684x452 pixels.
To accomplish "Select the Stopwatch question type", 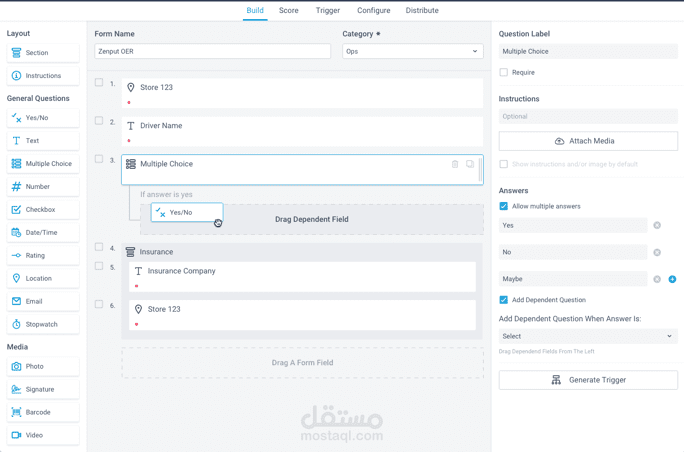I will [x=43, y=325].
